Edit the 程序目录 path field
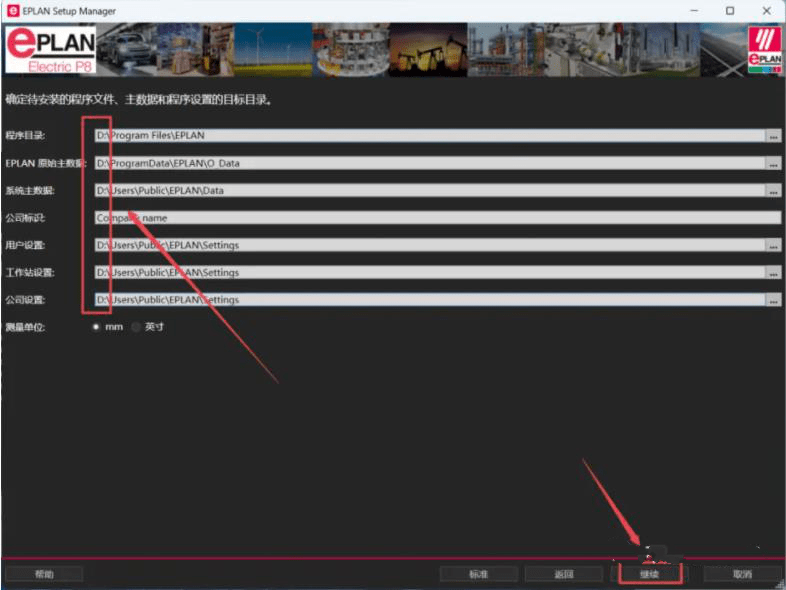This screenshot has height=590, width=786. 430,135
